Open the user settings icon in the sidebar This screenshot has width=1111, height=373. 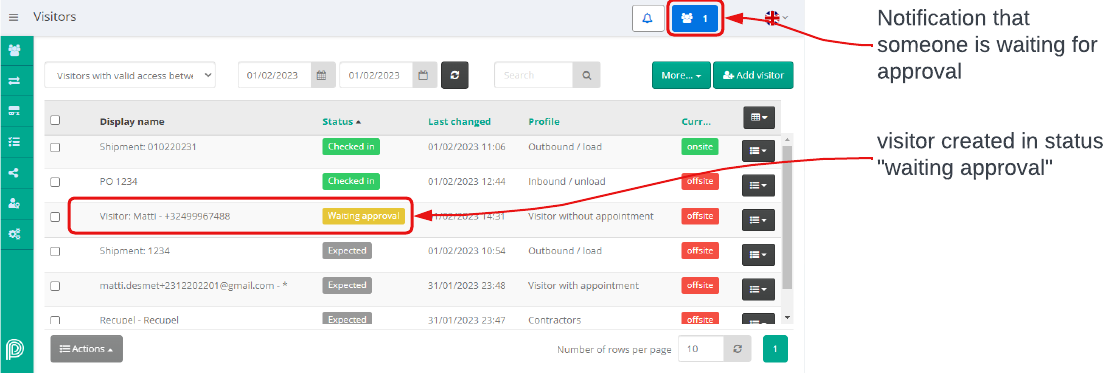tap(14, 204)
